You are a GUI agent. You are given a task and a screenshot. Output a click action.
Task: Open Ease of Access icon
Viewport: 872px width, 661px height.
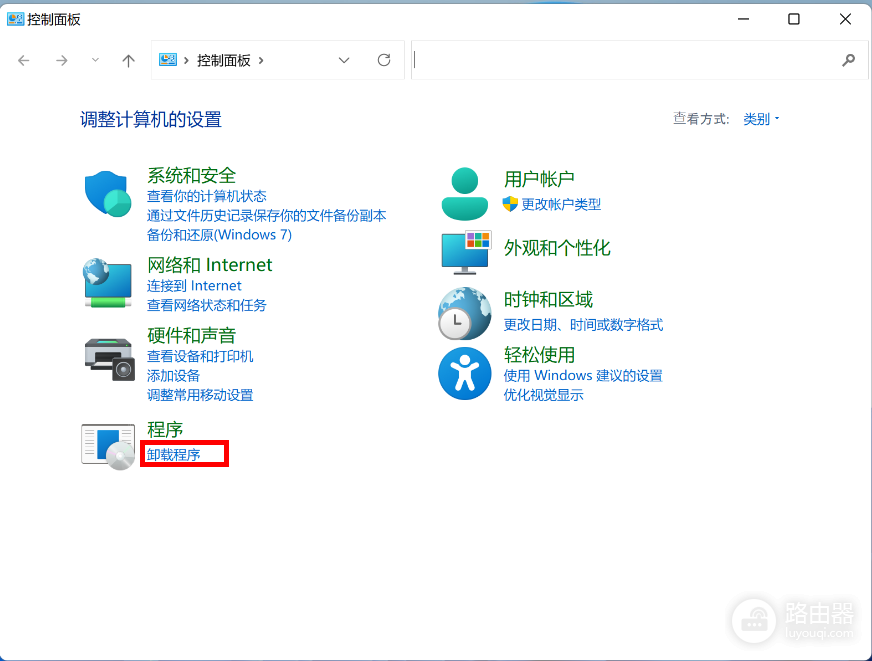tap(464, 374)
